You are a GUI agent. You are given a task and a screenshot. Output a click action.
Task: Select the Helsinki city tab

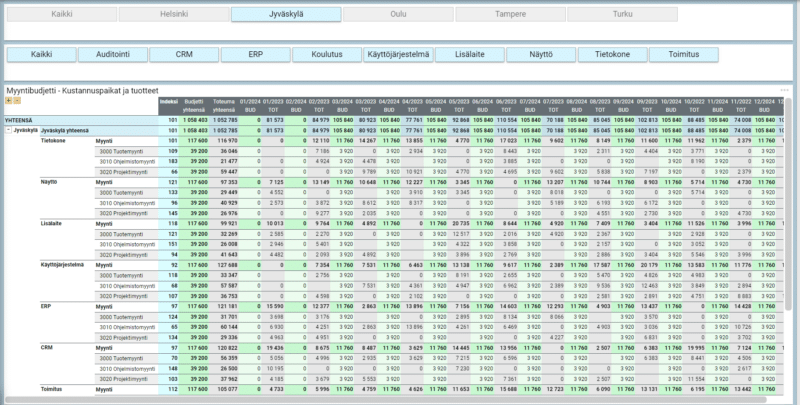point(173,15)
